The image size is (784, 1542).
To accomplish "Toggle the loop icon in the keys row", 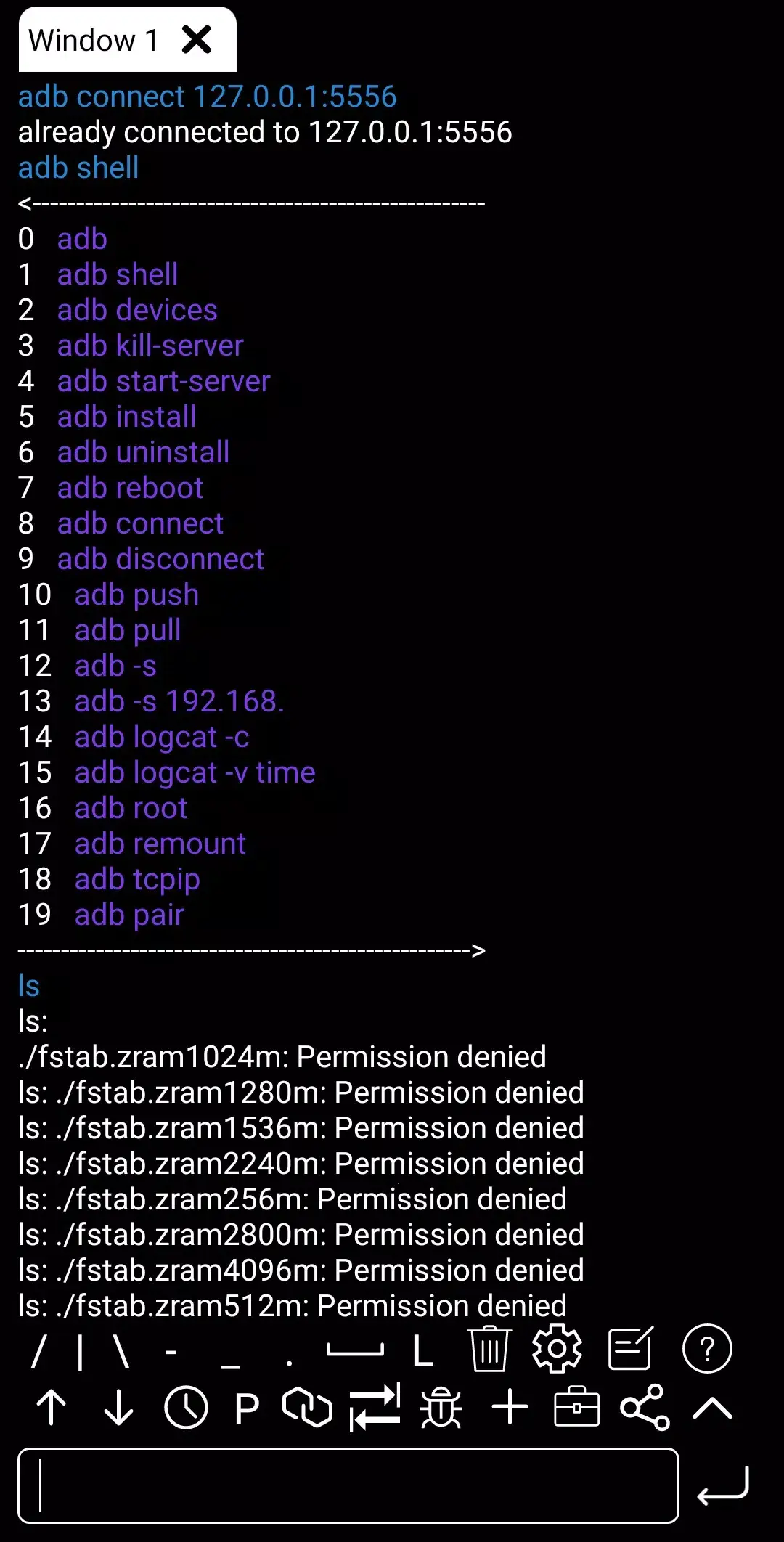I will coord(306,1407).
